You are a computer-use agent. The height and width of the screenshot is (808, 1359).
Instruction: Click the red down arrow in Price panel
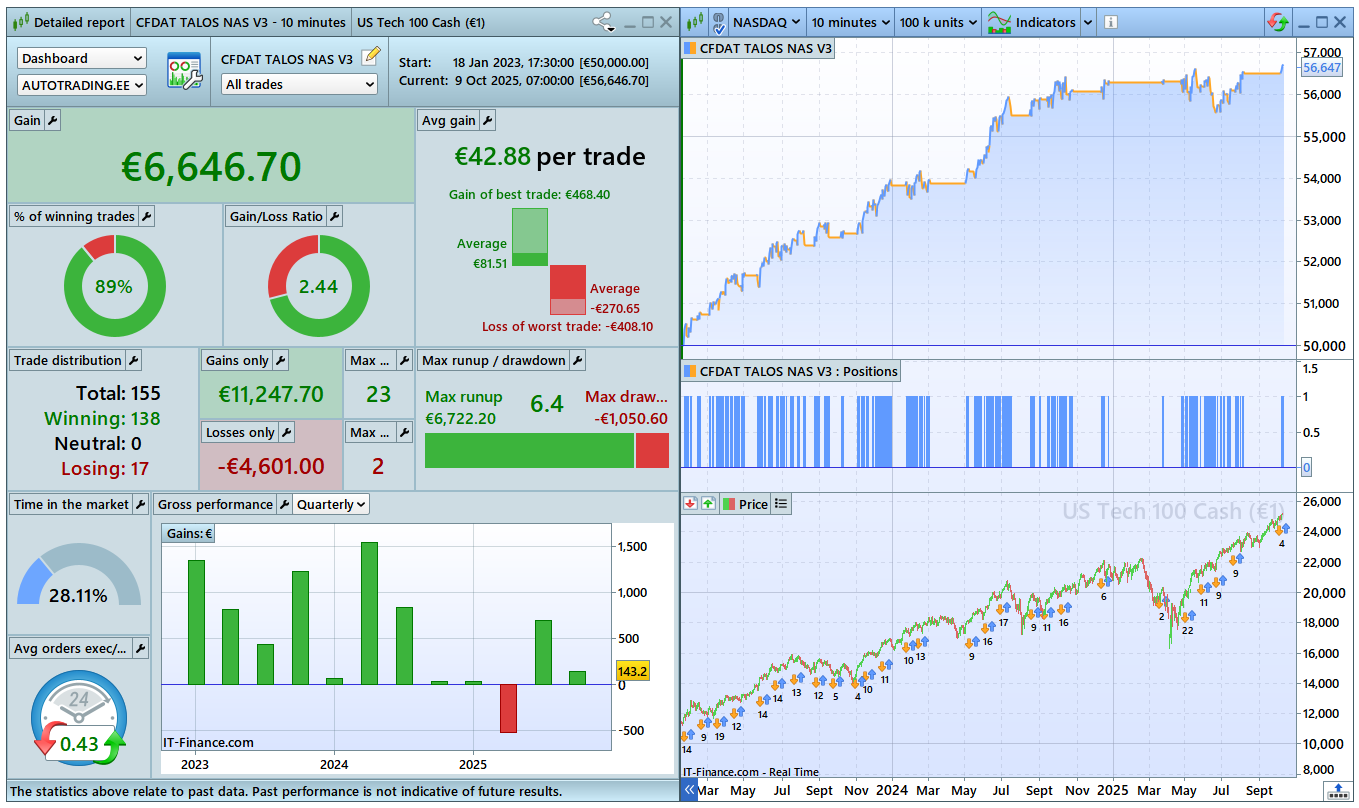pyautogui.click(x=690, y=504)
